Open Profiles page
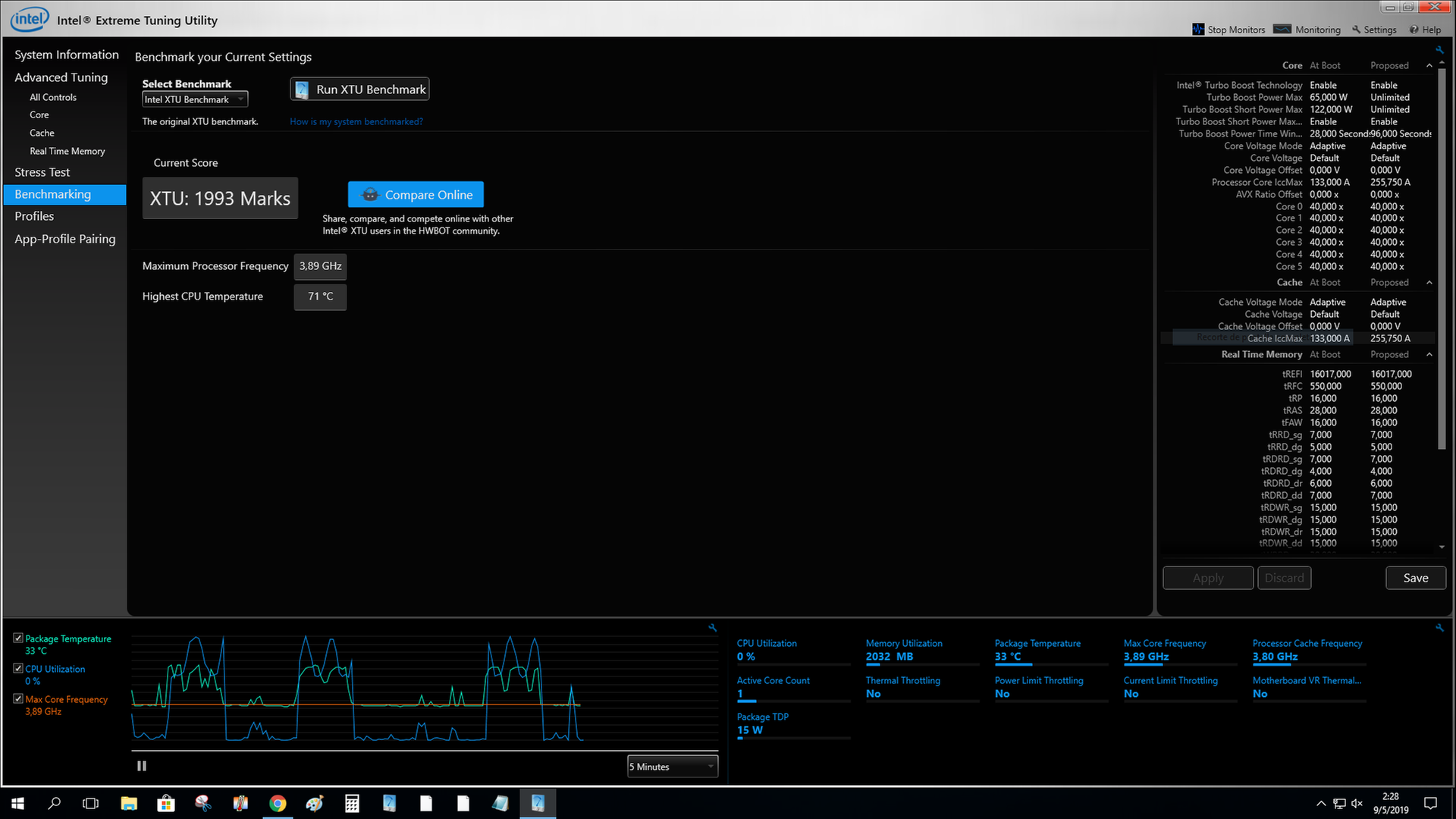This screenshot has width=1456, height=819. point(34,216)
